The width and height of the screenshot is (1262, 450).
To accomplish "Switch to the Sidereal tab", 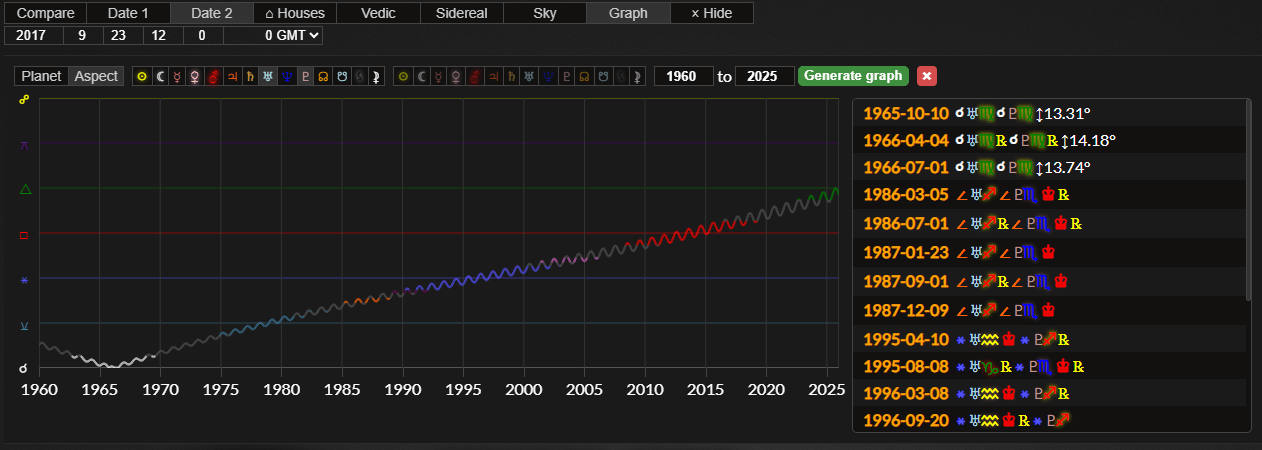I will 461,13.
